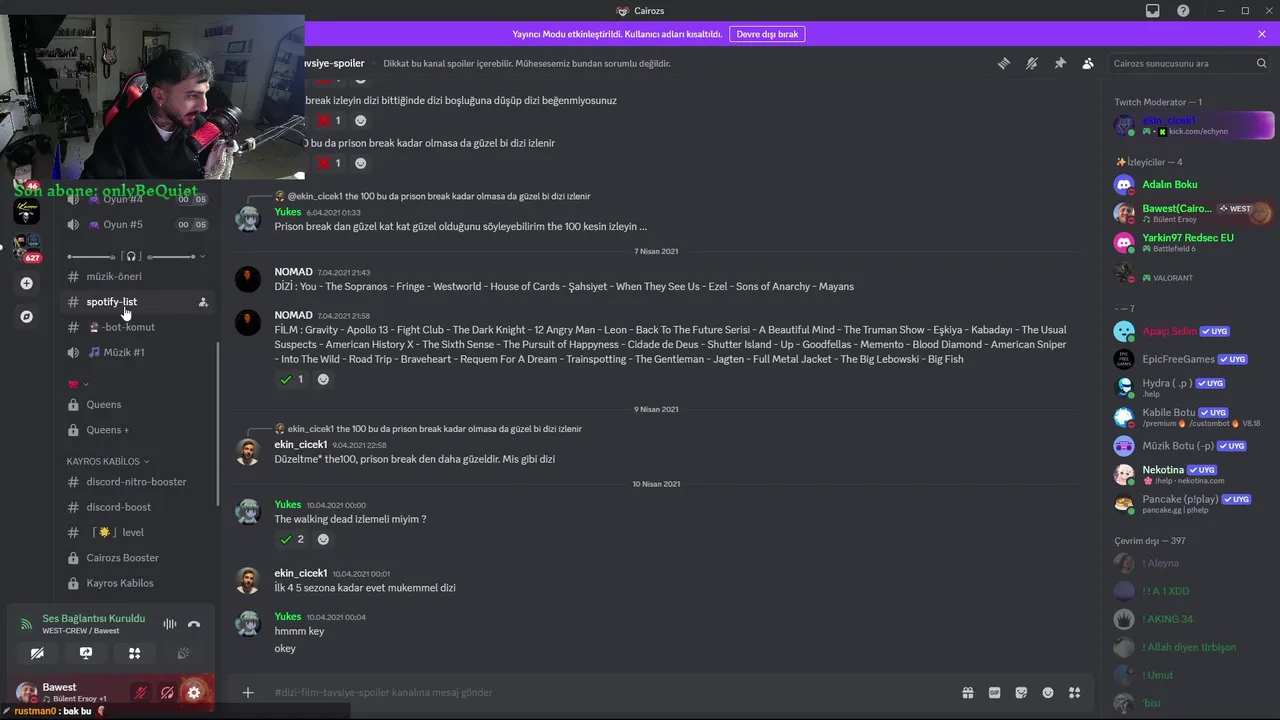The width and height of the screenshot is (1280, 720).
Task: Open the gift icon in message bar
Action: (967, 692)
